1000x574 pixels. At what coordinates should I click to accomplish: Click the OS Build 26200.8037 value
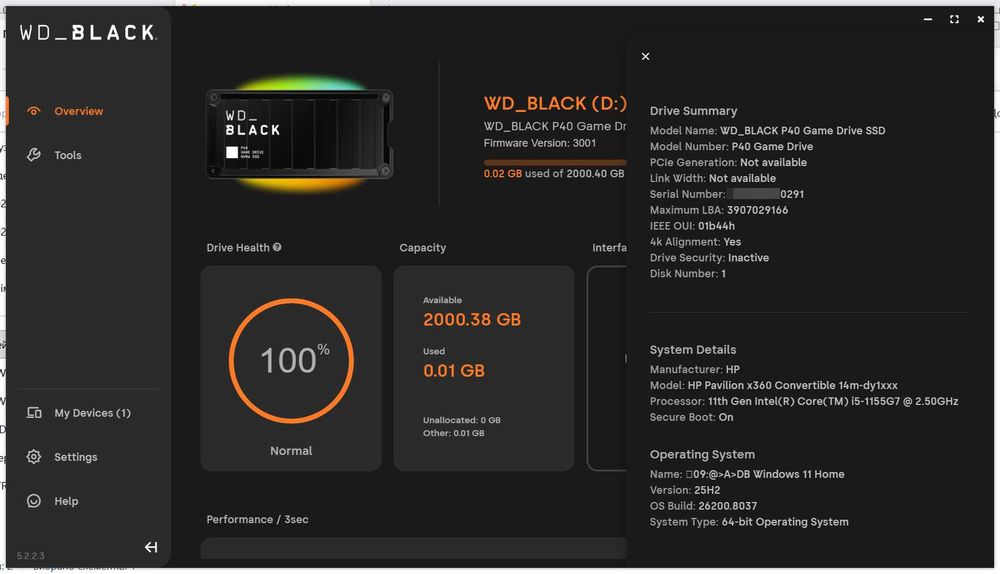[728, 506]
